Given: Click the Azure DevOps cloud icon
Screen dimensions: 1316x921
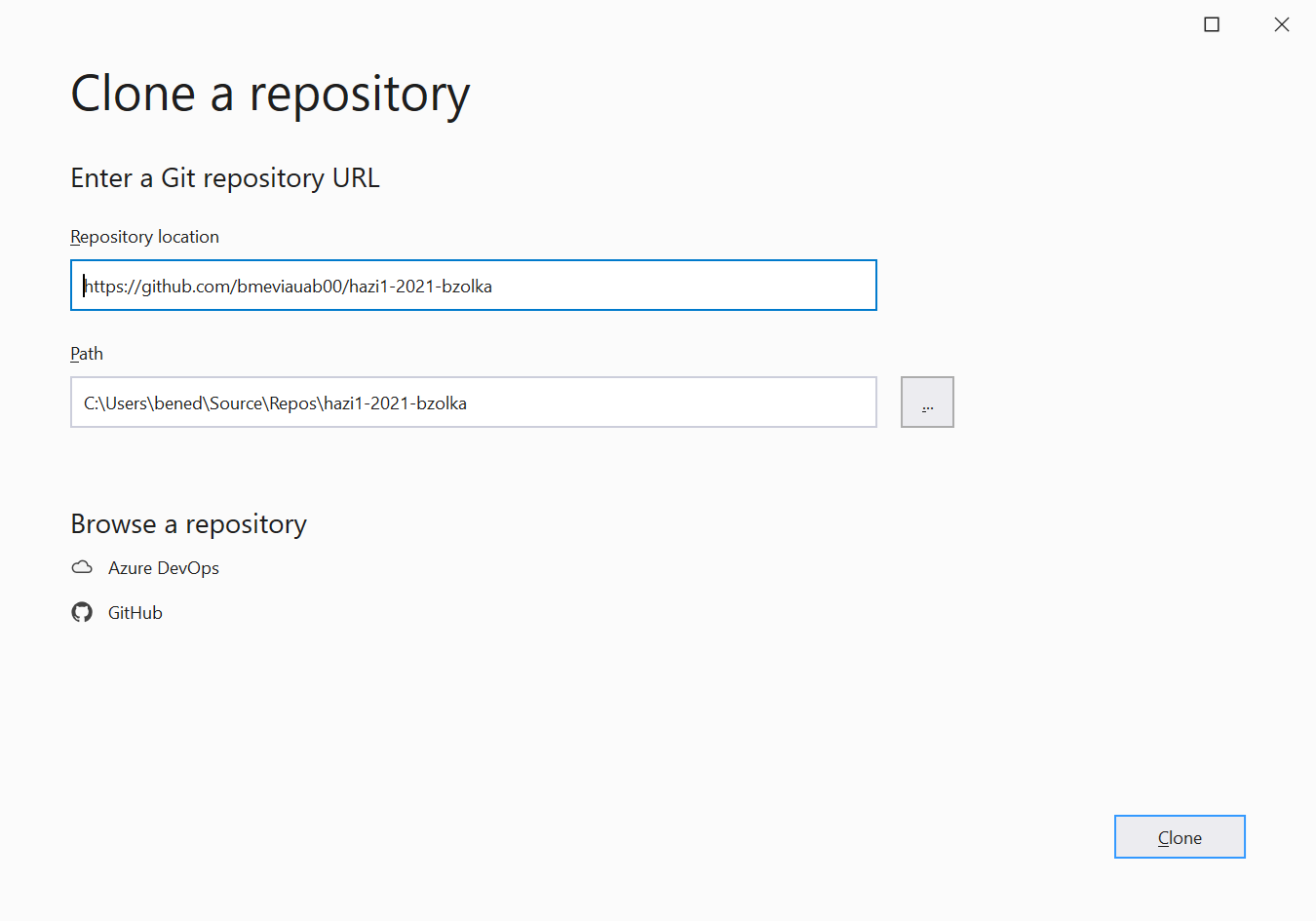Looking at the screenshot, I should pyautogui.click(x=82, y=566).
